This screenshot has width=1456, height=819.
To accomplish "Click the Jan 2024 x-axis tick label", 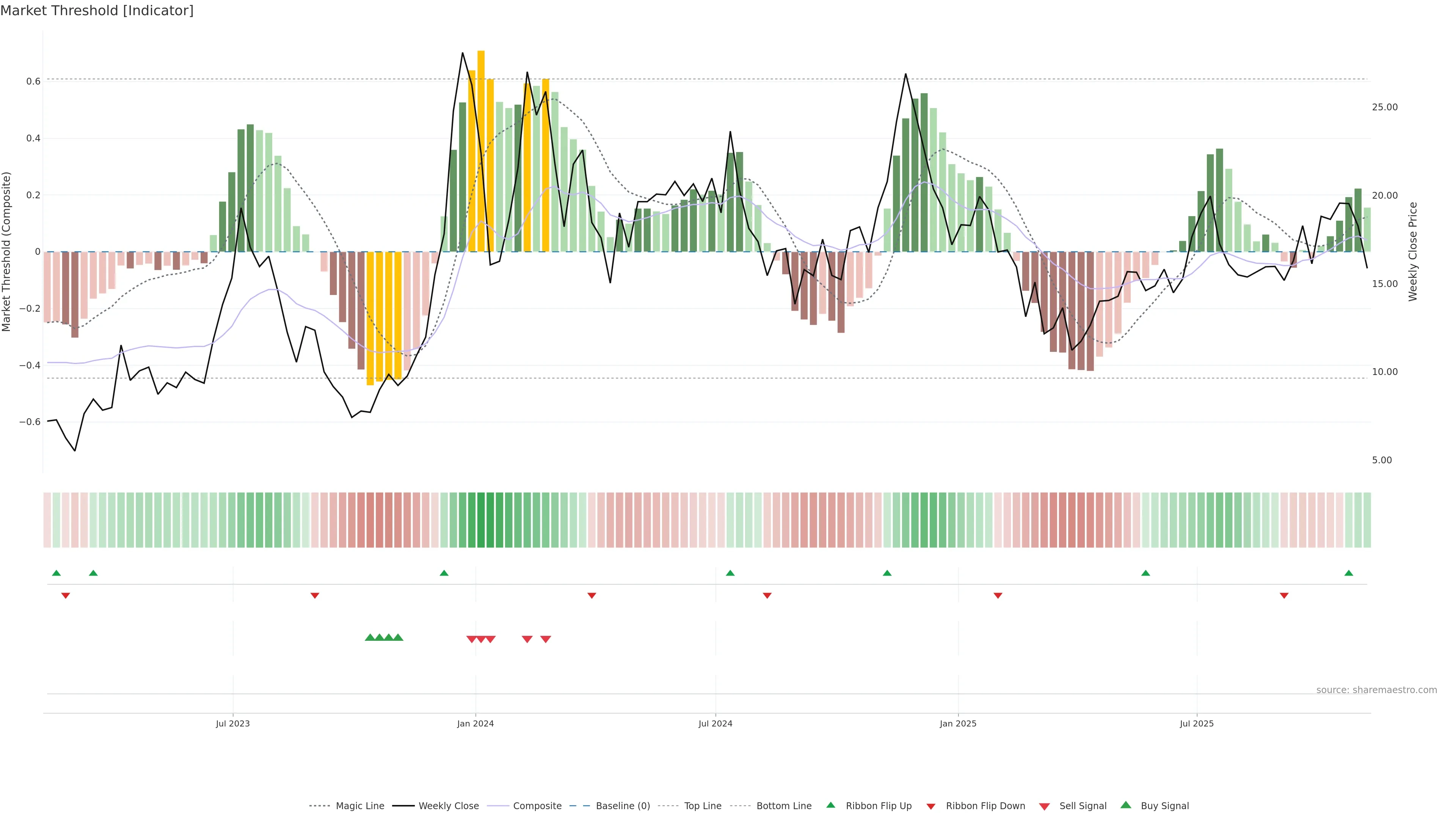I will [x=475, y=723].
